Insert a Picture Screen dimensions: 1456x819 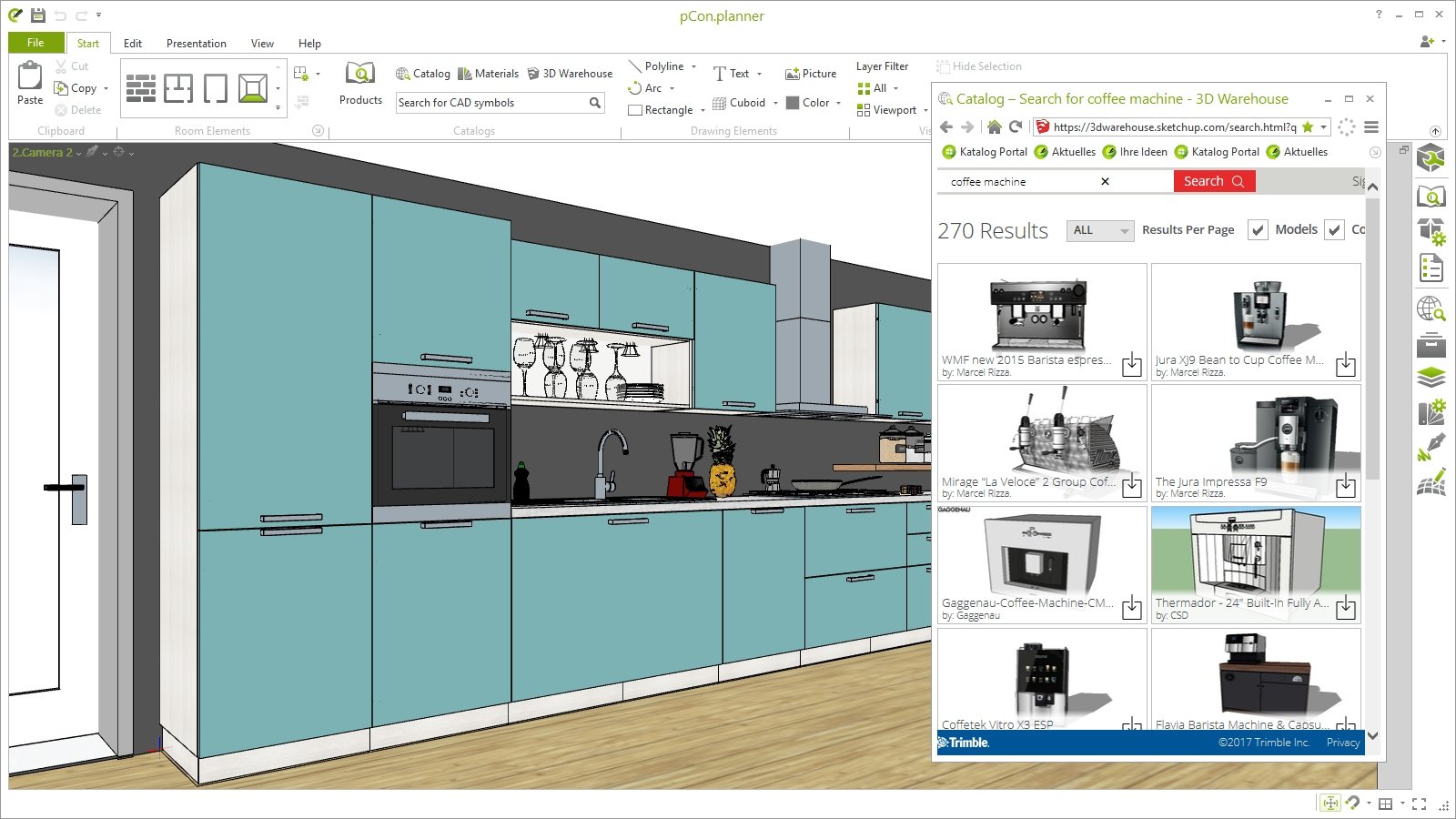tap(811, 74)
